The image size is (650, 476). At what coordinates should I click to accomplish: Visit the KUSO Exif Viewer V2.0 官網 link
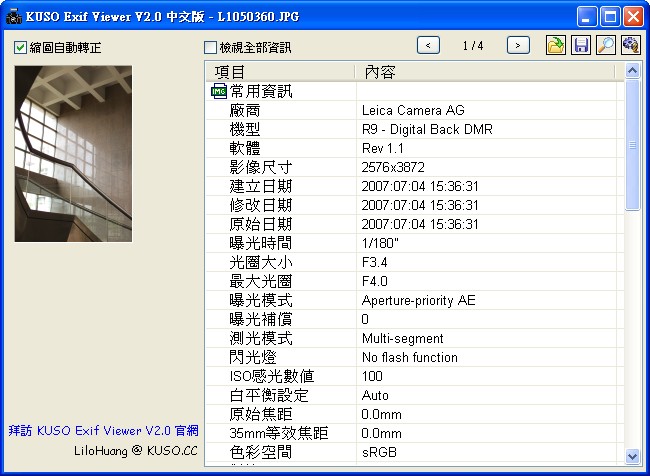pyautogui.click(x=104, y=430)
